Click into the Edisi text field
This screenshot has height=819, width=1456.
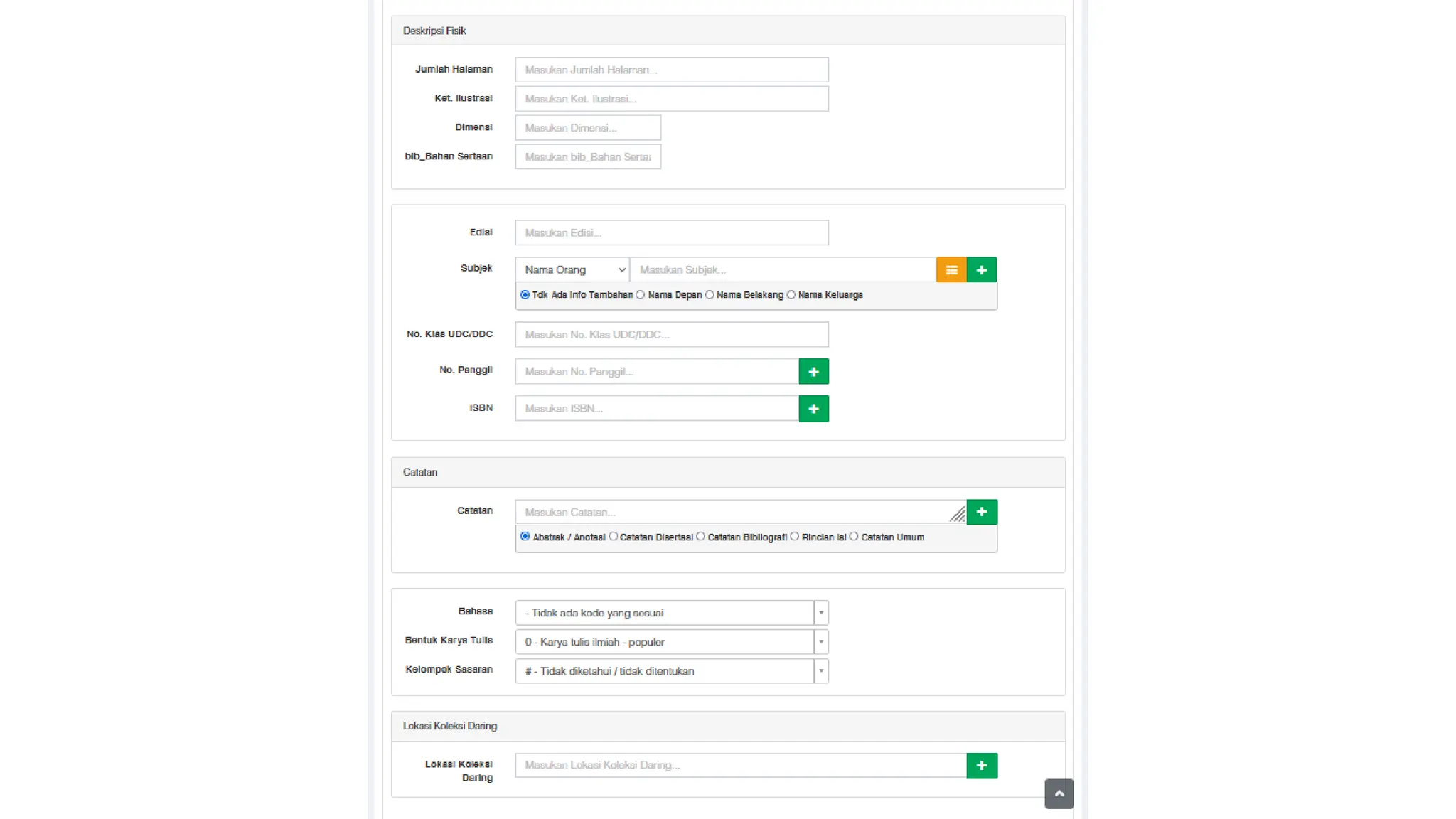671,233
